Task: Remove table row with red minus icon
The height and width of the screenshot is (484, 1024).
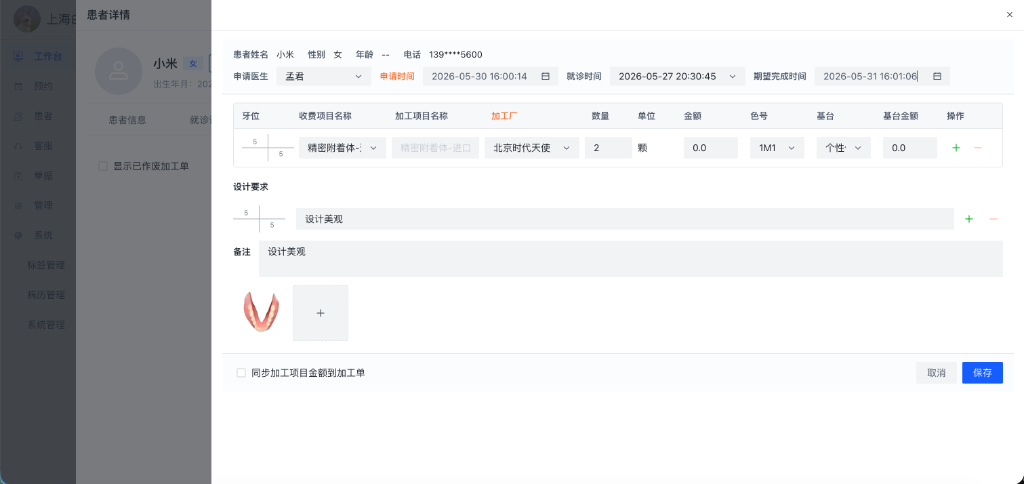Action: [x=978, y=148]
